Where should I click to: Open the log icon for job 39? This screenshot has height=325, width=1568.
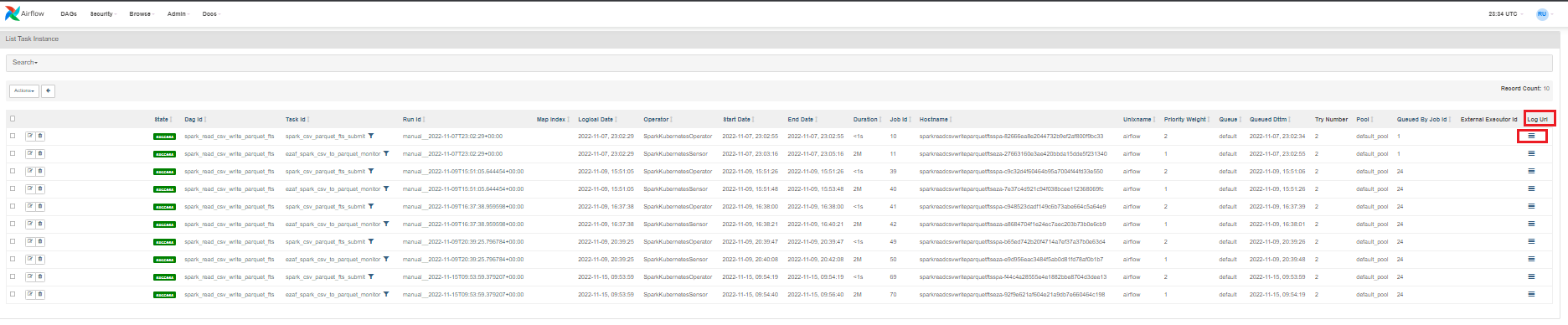pos(1531,171)
